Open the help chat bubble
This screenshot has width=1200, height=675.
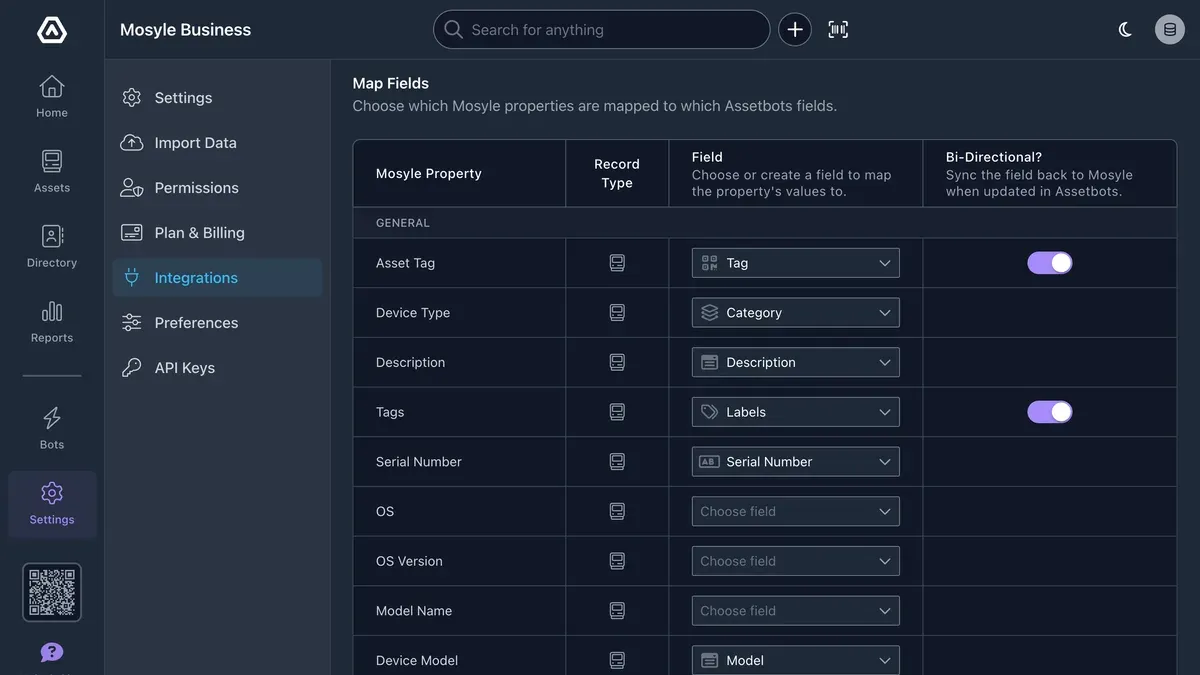pos(52,652)
